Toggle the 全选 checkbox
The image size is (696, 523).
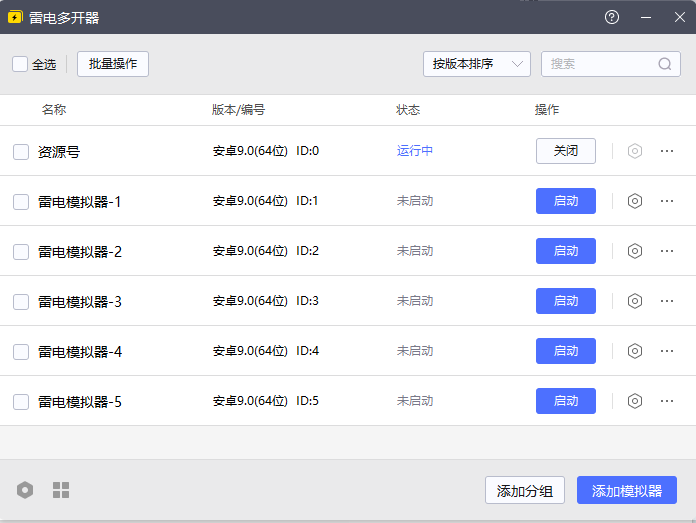tap(20, 64)
